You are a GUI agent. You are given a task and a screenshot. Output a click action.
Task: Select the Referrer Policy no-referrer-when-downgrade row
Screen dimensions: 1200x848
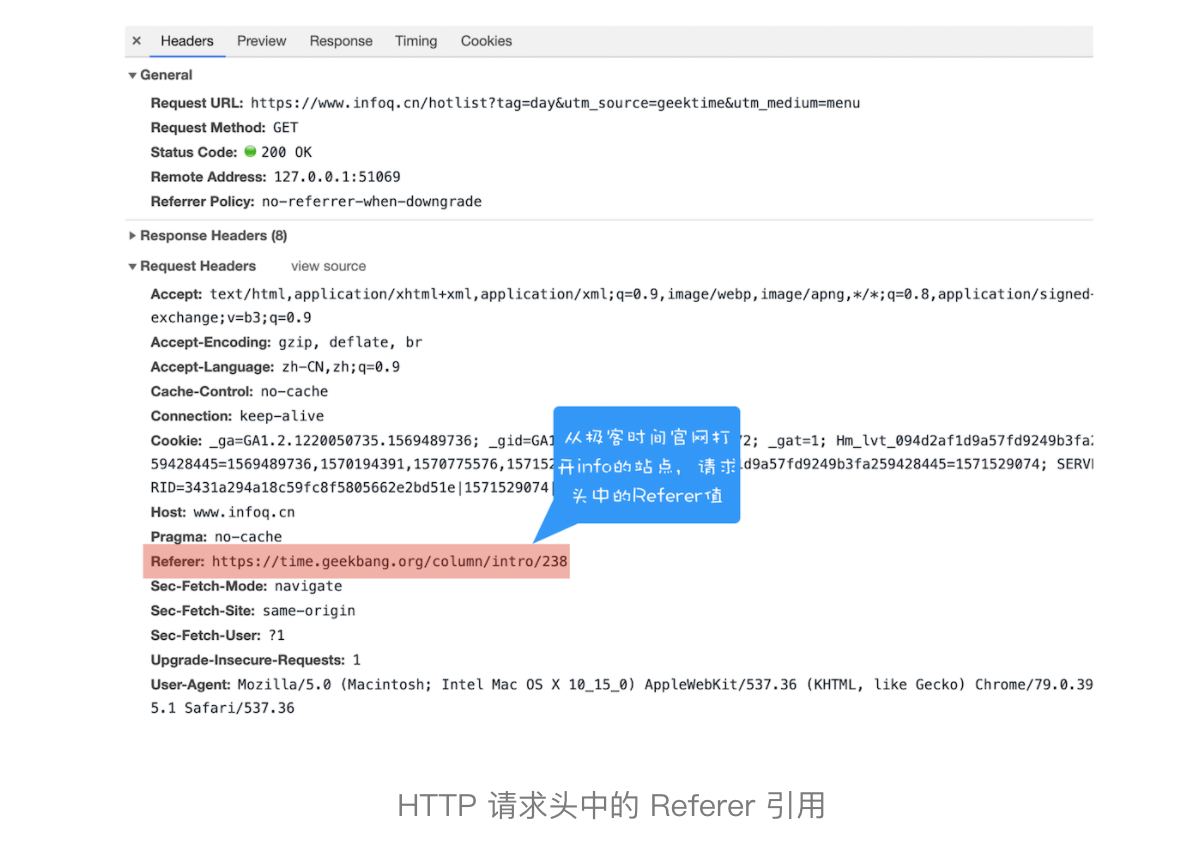point(316,201)
